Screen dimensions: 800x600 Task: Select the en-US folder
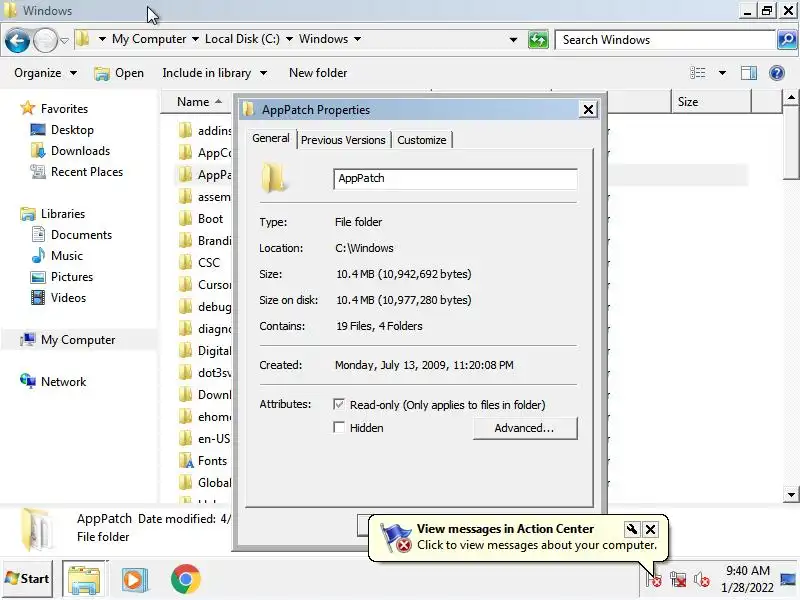pyautogui.click(x=214, y=439)
